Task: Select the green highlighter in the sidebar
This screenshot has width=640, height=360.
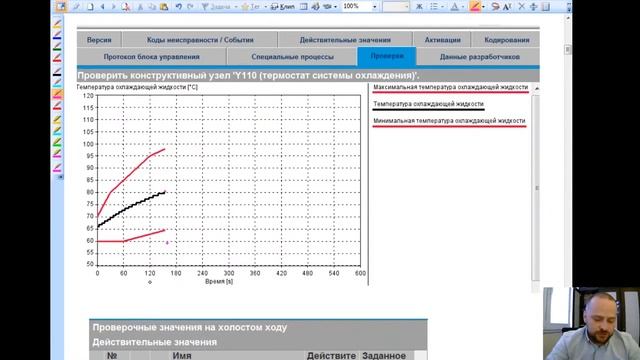Action: [58, 142]
